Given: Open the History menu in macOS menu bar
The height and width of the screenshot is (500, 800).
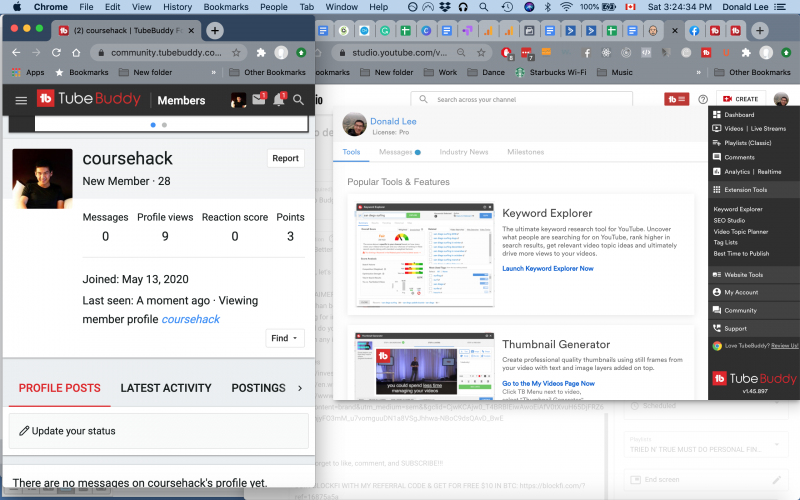Looking at the screenshot, I should [x=177, y=7].
